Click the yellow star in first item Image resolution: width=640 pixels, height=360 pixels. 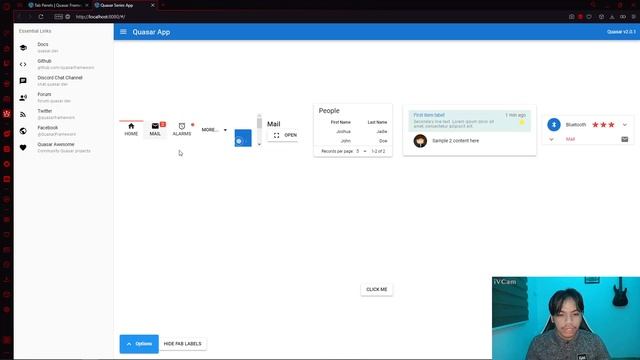(x=522, y=122)
